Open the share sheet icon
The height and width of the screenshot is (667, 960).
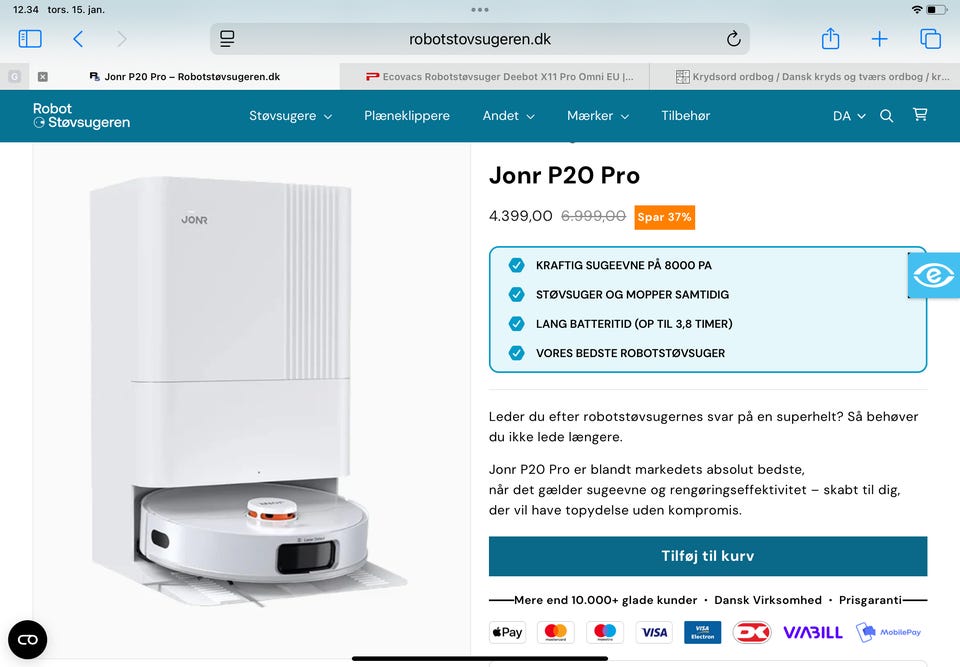coord(830,38)
